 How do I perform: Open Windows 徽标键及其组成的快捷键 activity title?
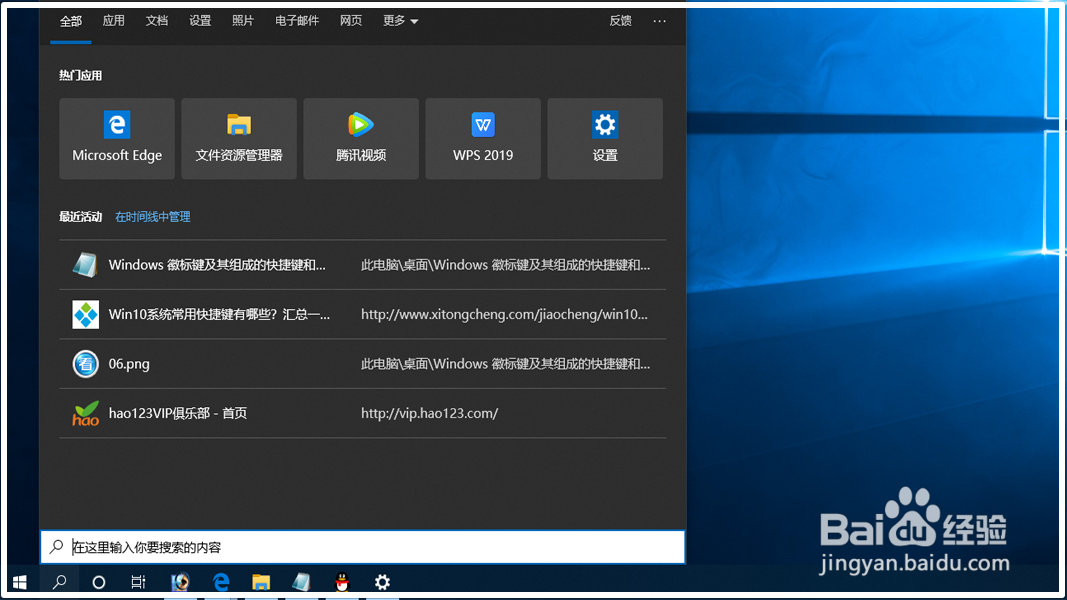[x=217, y=265]
